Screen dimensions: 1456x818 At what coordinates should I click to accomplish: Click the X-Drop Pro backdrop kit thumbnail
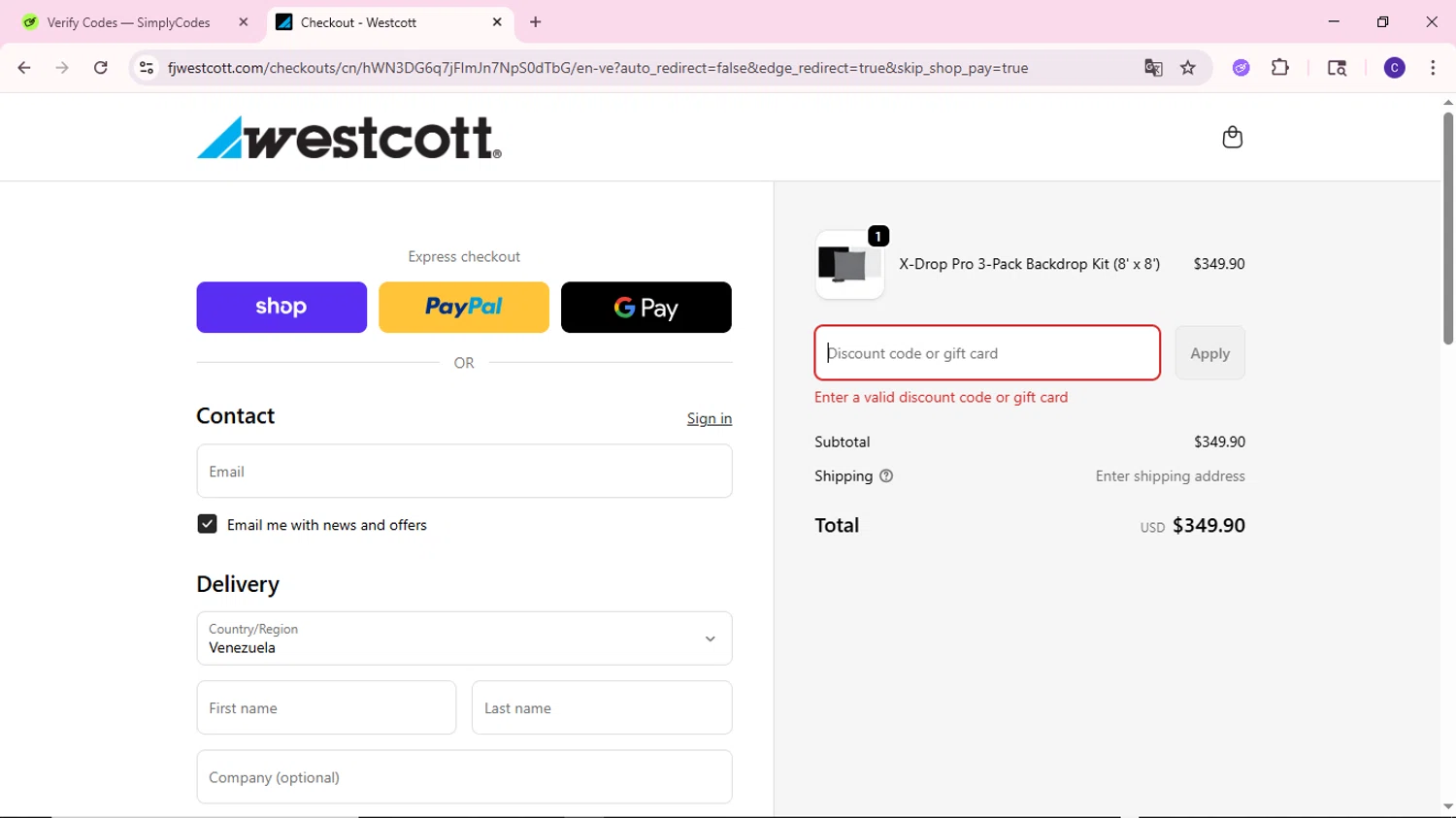click(x=849, y=264)
